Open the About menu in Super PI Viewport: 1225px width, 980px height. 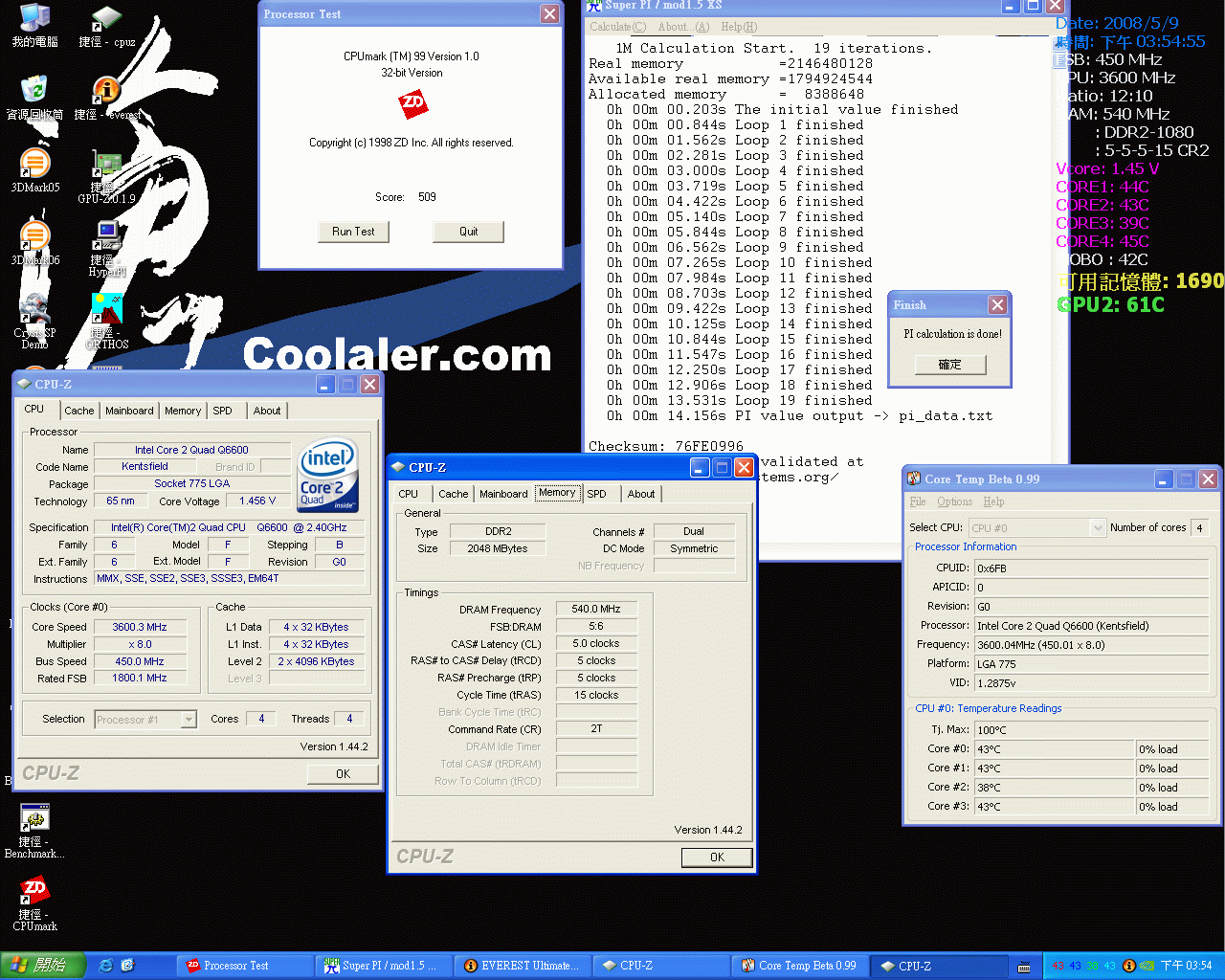(683, 27)
